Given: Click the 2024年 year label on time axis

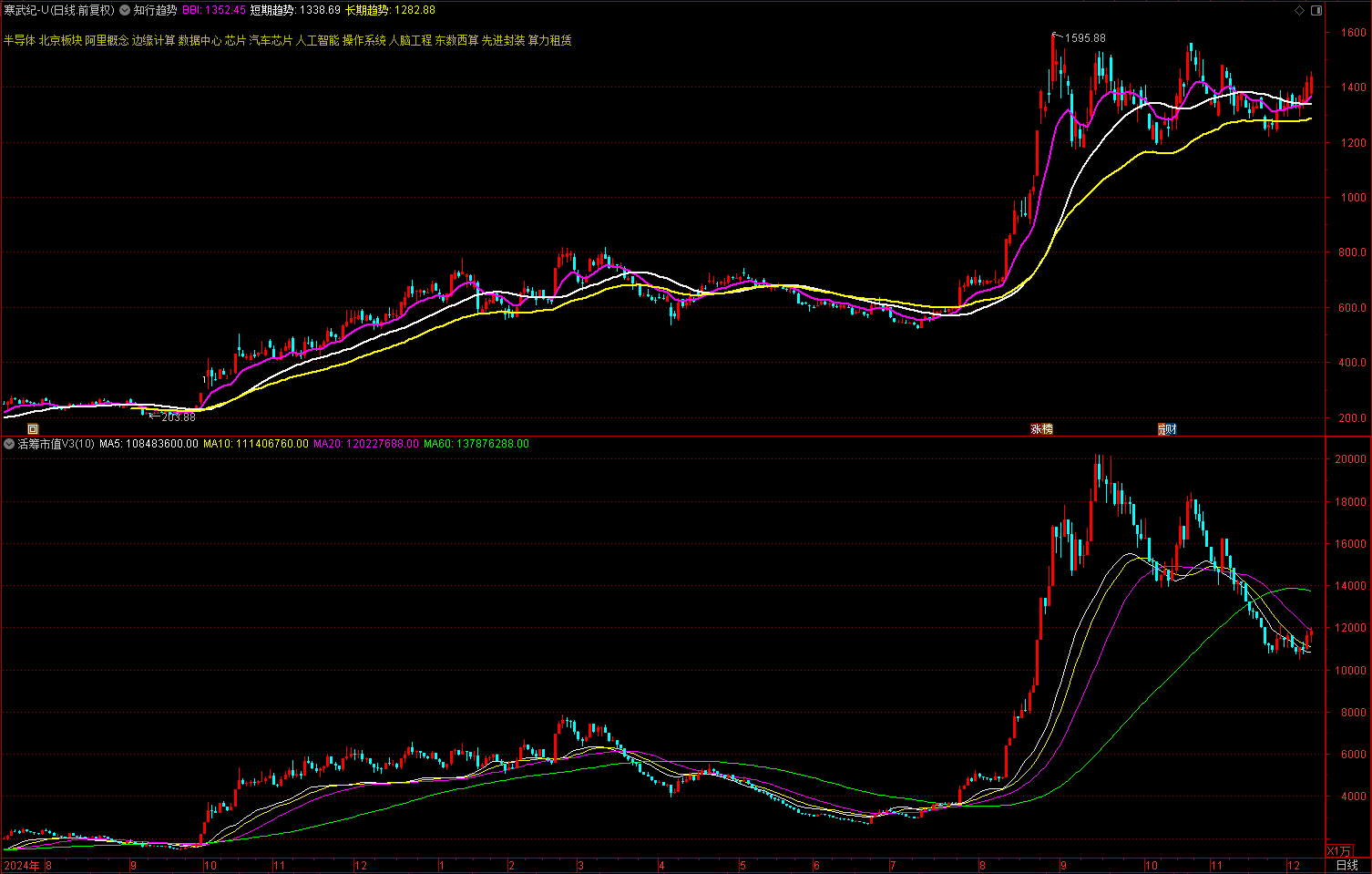Looking at the screenshot, I should pyautogui.click(x=22, y=865).
